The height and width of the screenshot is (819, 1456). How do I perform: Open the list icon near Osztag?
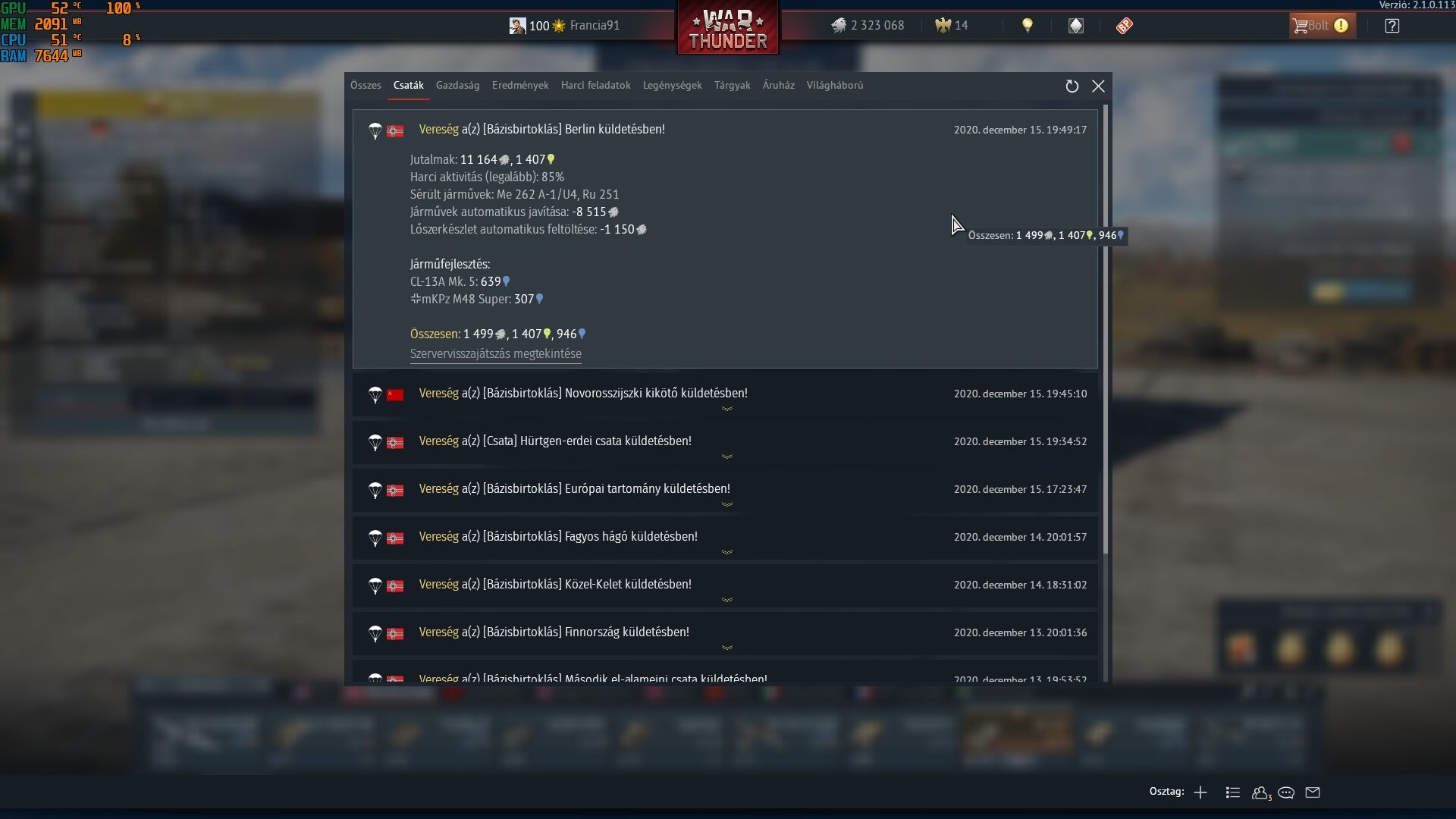[1233, 792]
